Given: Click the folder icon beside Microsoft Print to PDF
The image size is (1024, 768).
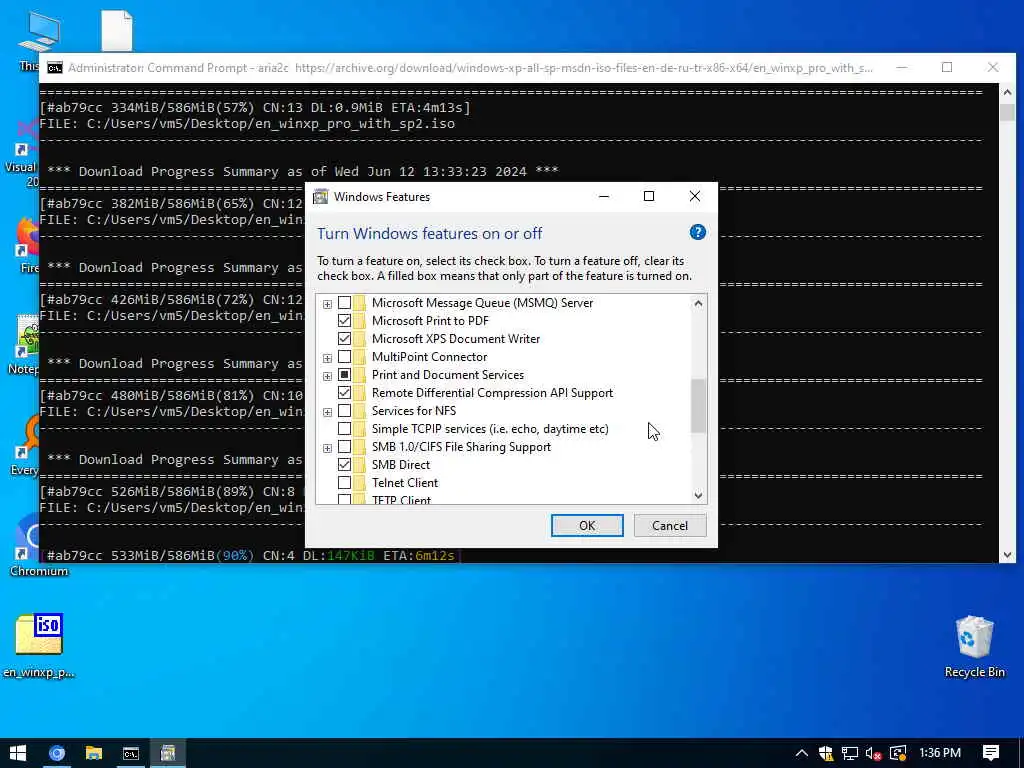Looking at the screenshot, I should 360,321.
